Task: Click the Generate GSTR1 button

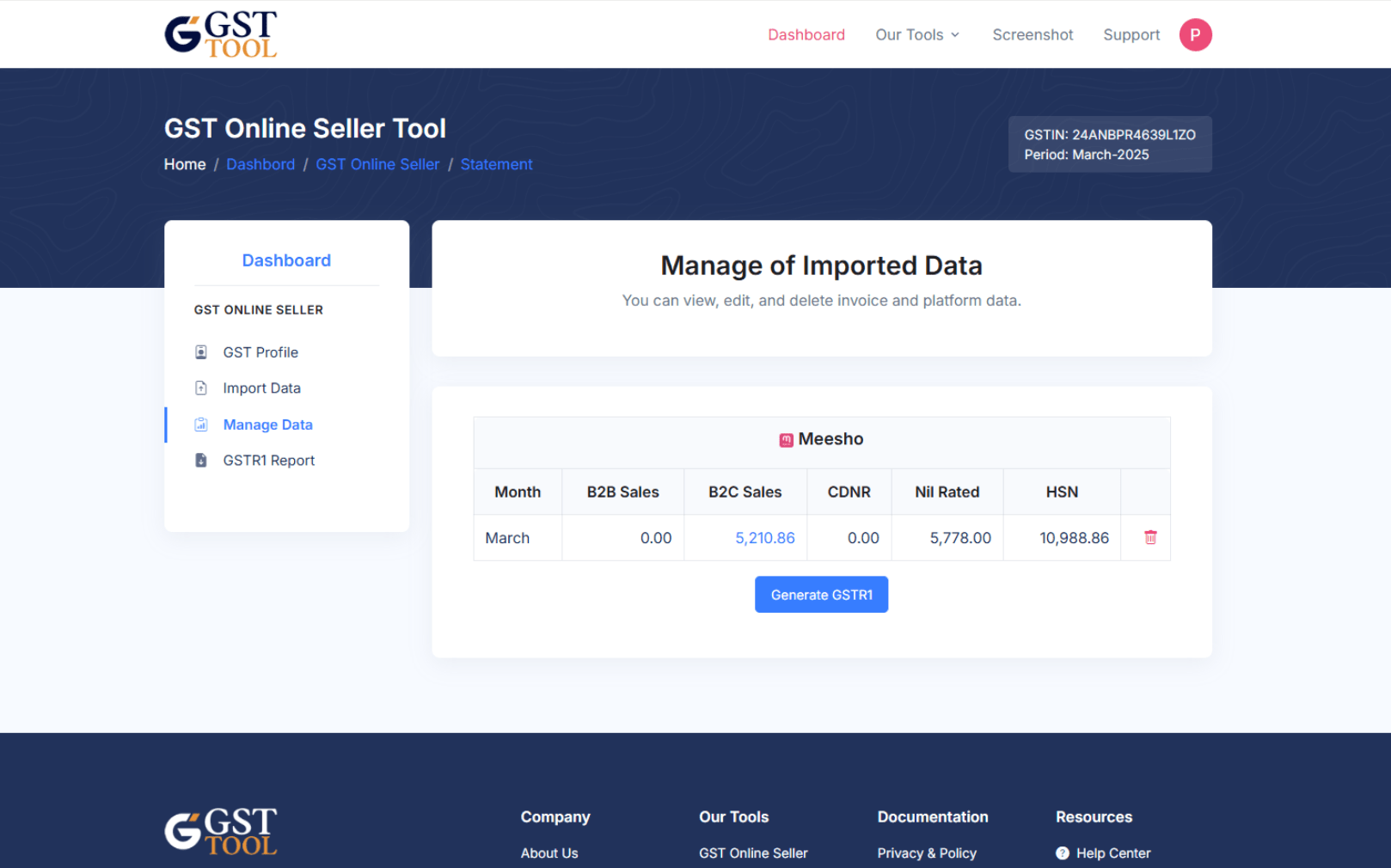Action: tap(821, 595)
